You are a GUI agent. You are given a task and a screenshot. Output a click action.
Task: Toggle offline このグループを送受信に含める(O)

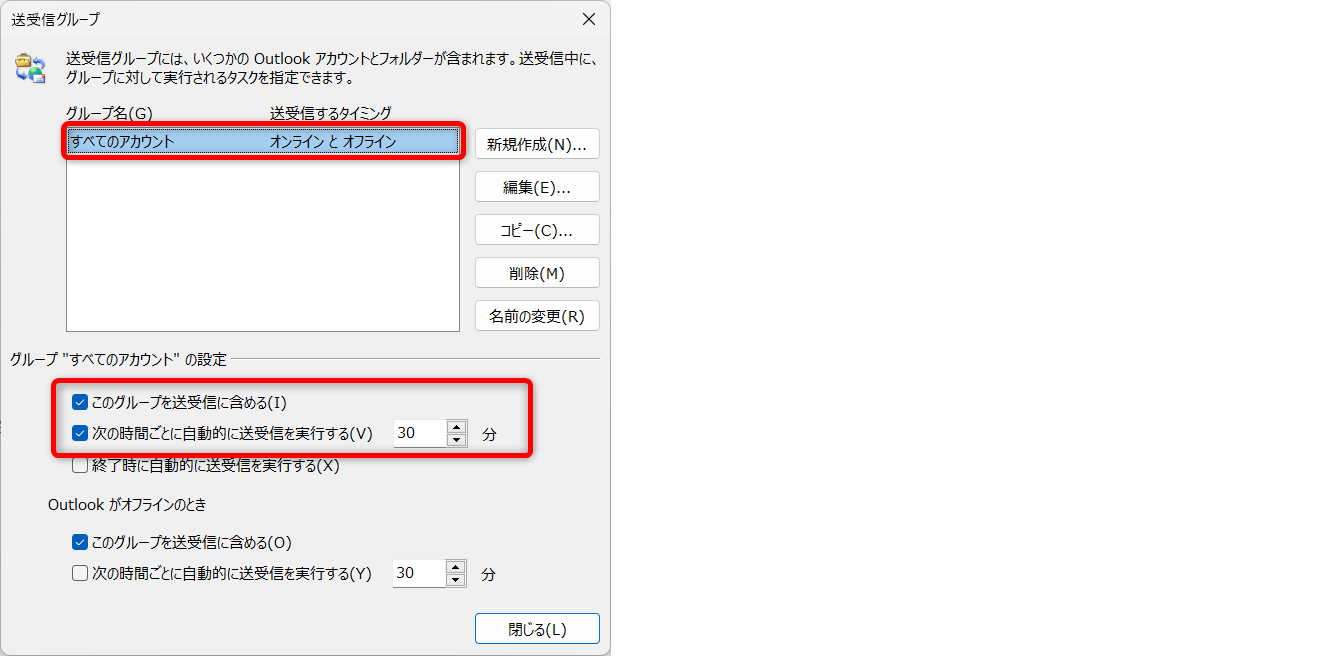(80, 543)
